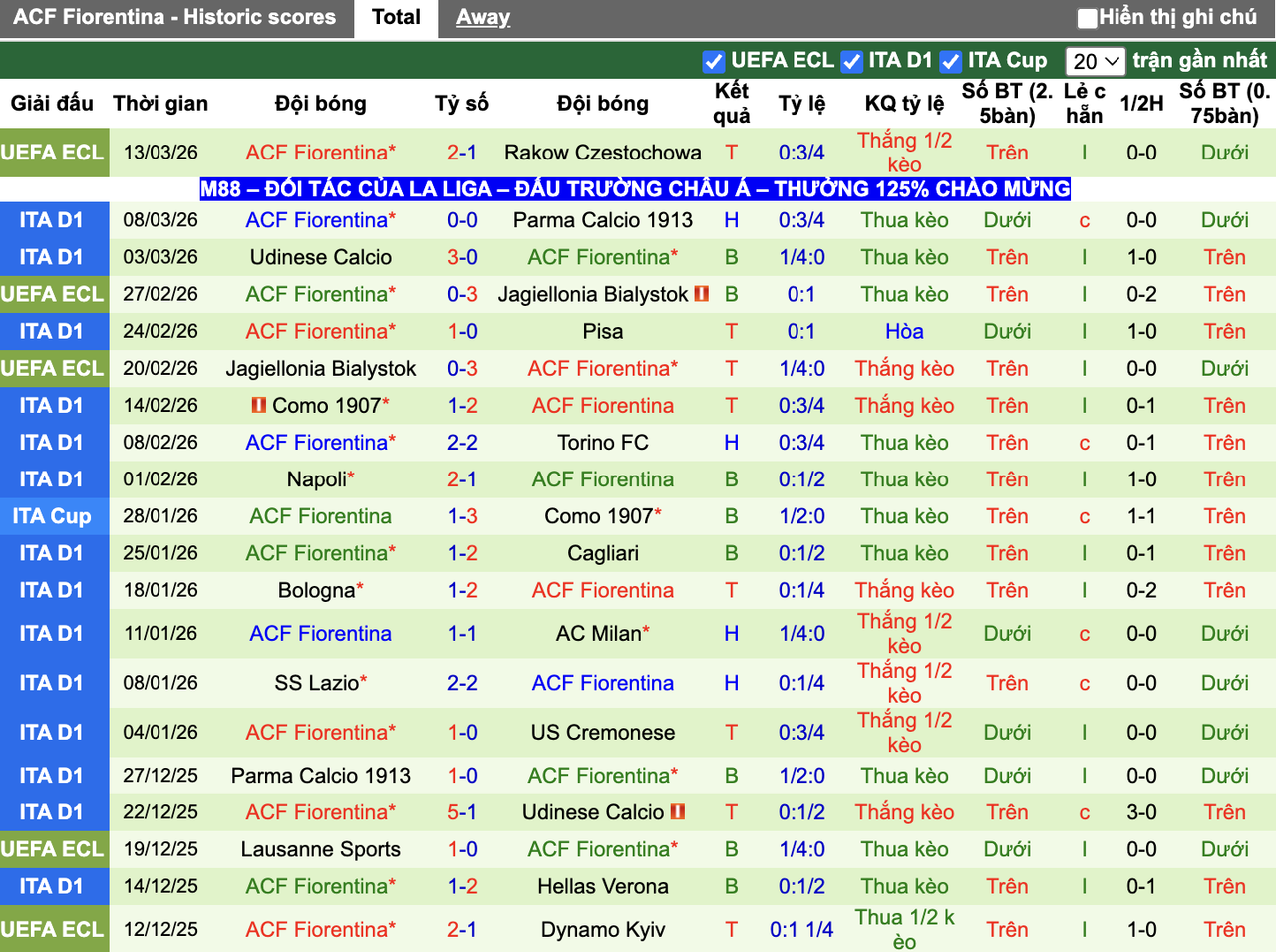
Task: Click Dynamo Kyiv team name
Action: 603,929
